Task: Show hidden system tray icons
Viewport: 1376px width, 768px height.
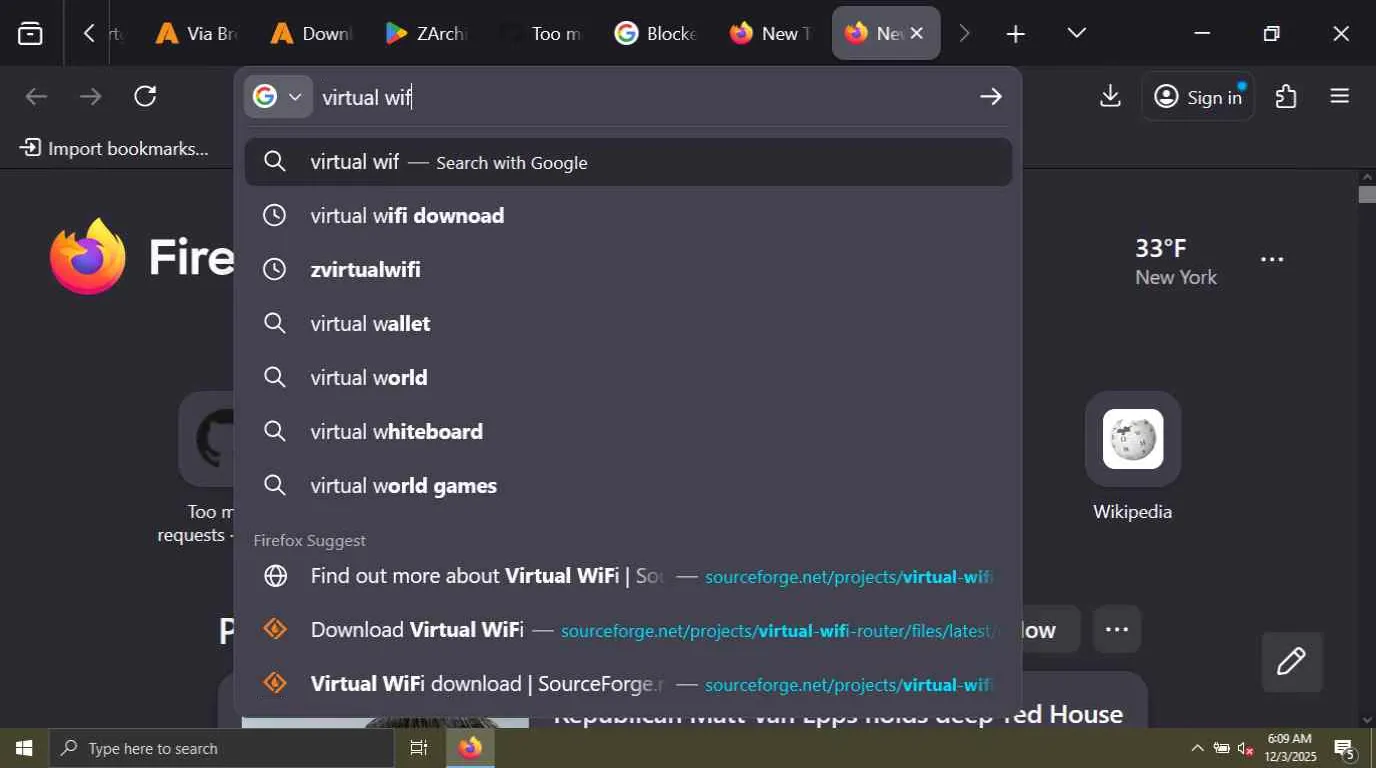Action: coord(1197,748)
